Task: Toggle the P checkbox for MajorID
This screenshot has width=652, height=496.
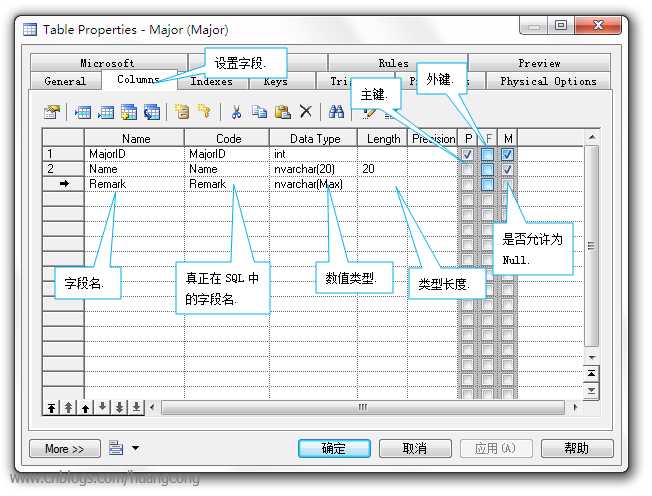Action: click(467, 154)
